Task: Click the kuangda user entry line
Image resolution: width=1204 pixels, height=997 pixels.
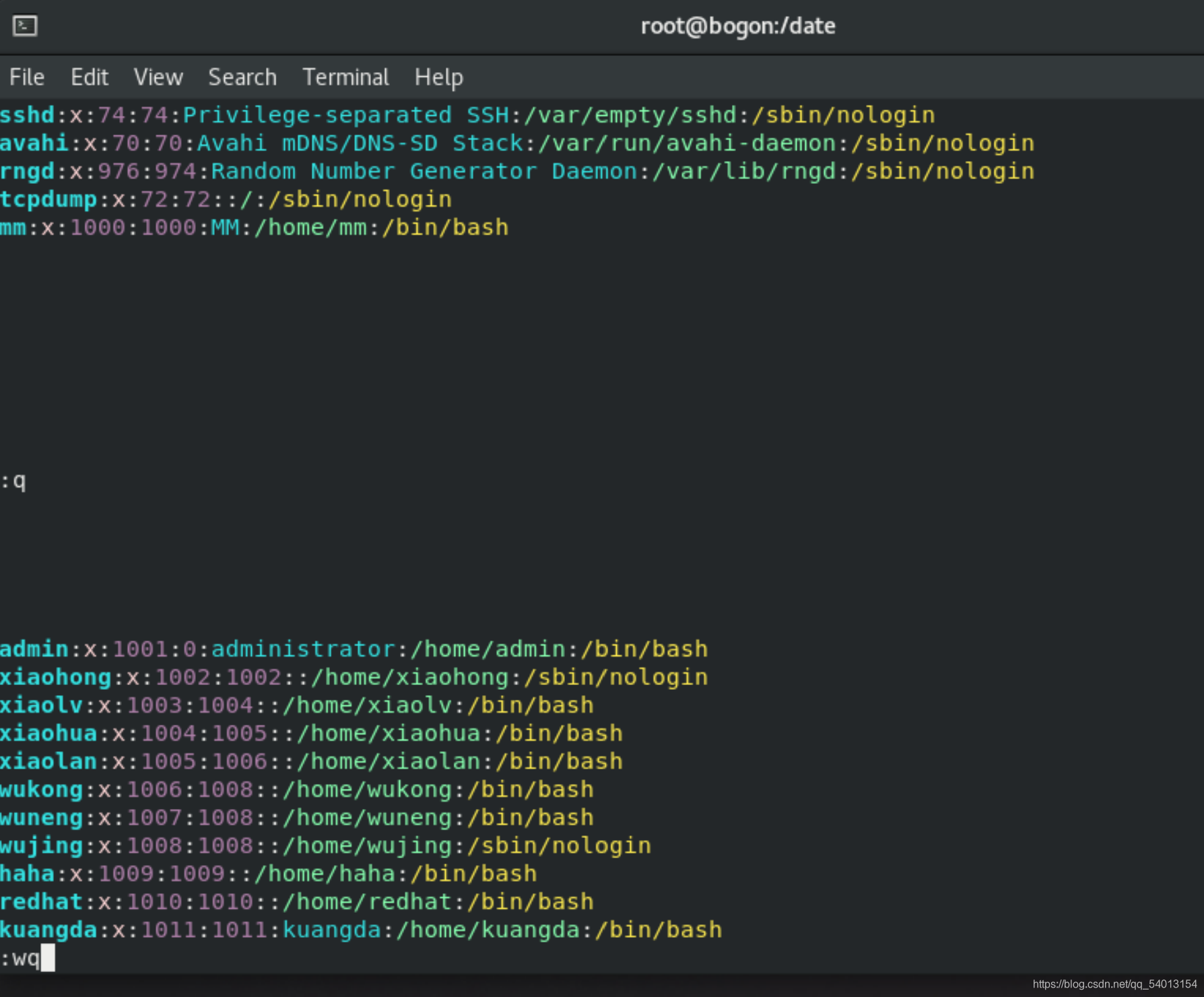Action: tap(361, 930)
